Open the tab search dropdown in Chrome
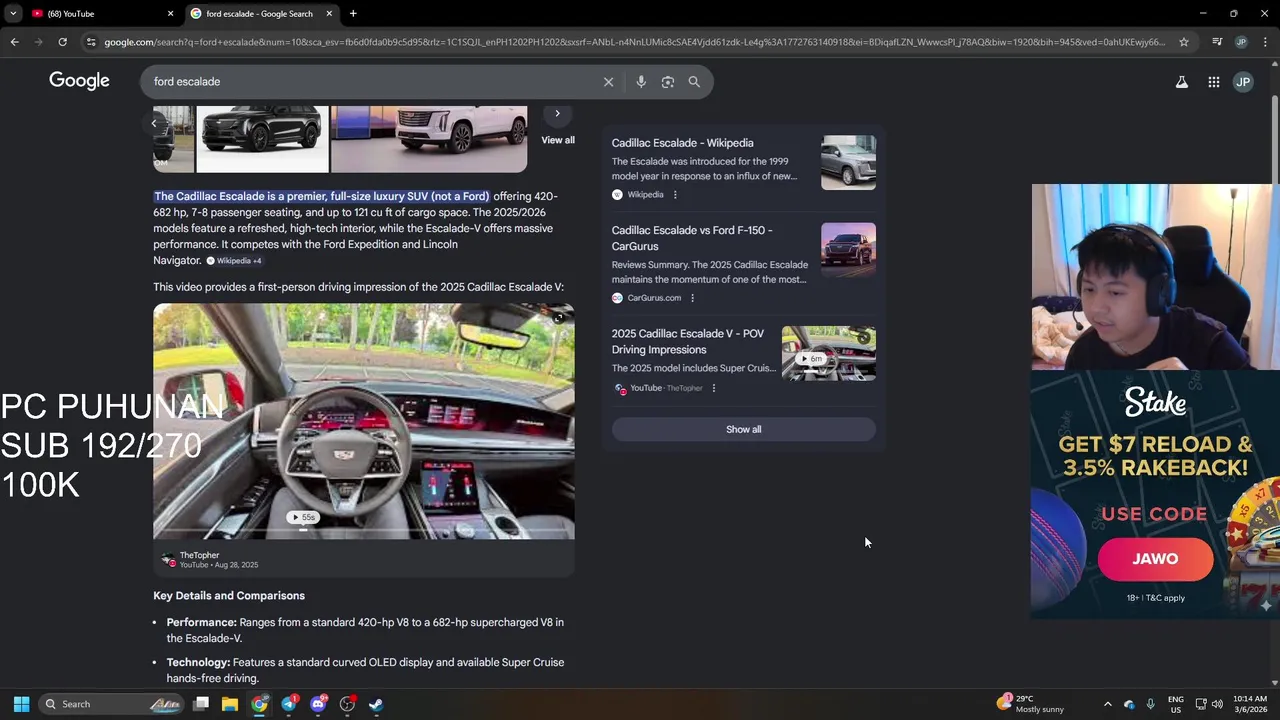The image size is (1280, 720). point(13,14)
